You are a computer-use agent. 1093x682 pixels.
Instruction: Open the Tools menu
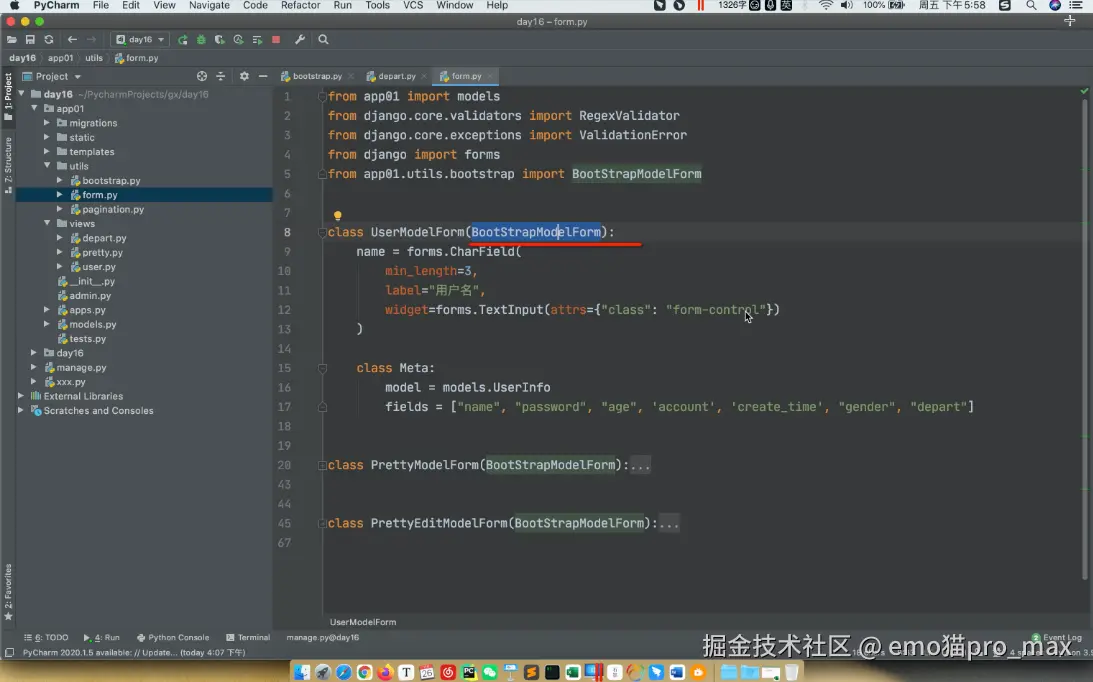(377, 6)
